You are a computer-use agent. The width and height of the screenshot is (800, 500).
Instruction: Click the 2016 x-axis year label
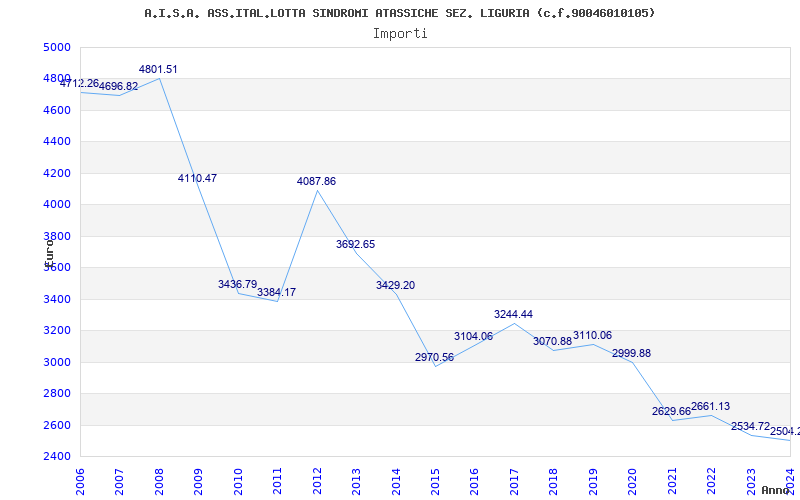[x=474, y=481]
